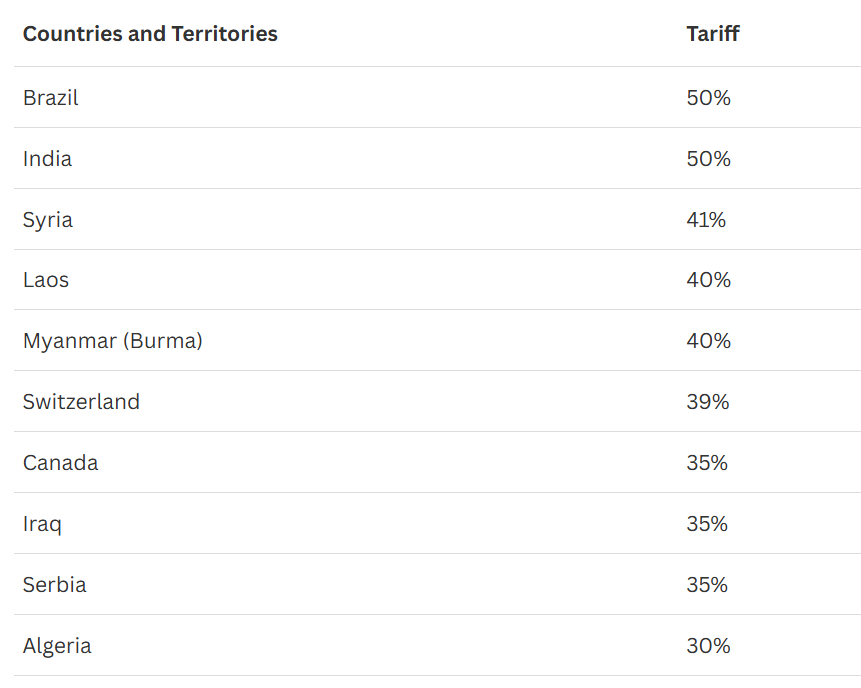Image resolution: width=861 pixels, height=688 pixels.
Task: Click Brazil's 50% tariff value
Action: pos(708,98)
